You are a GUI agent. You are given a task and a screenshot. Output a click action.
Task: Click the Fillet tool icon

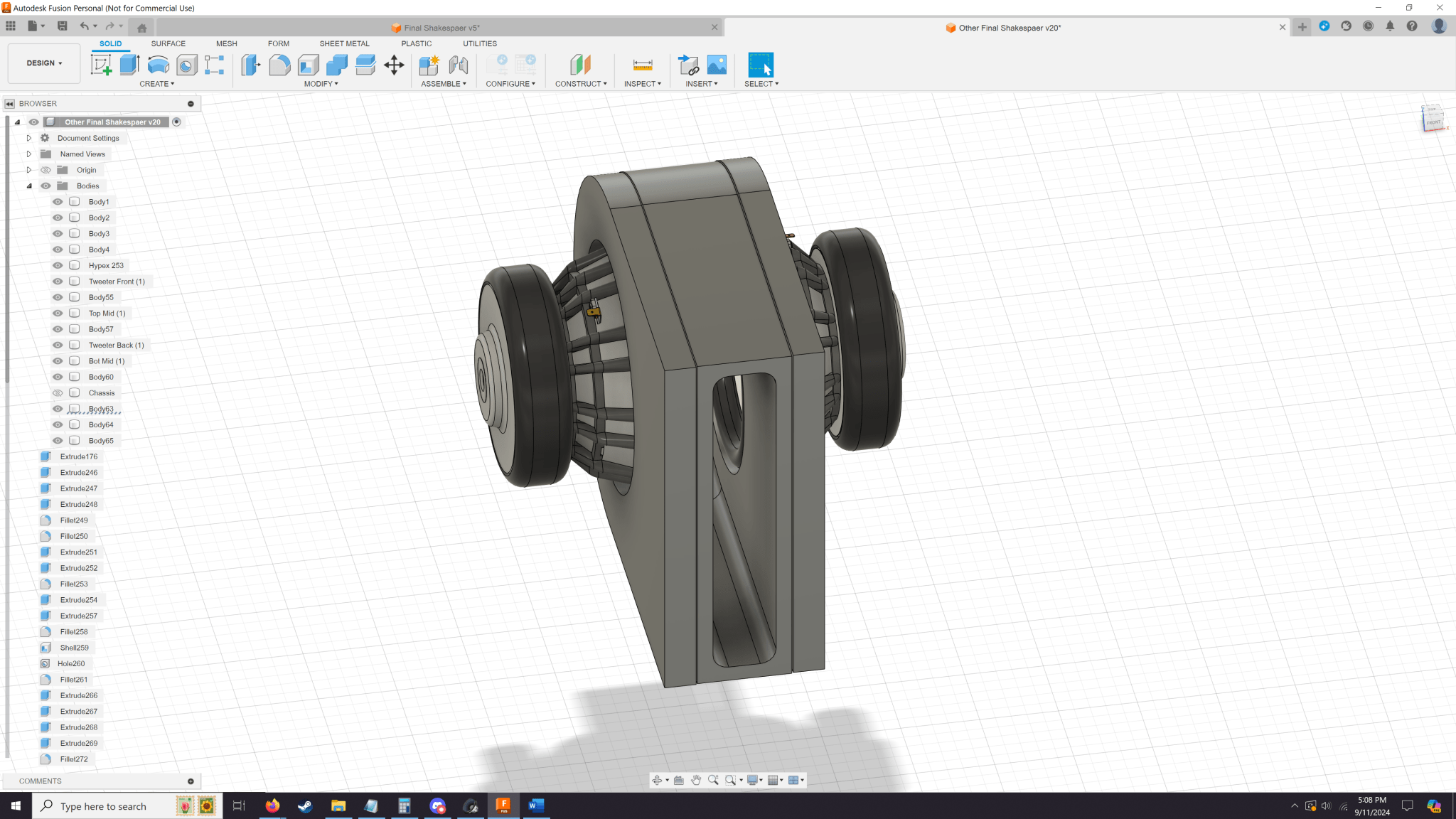[279, 65]
